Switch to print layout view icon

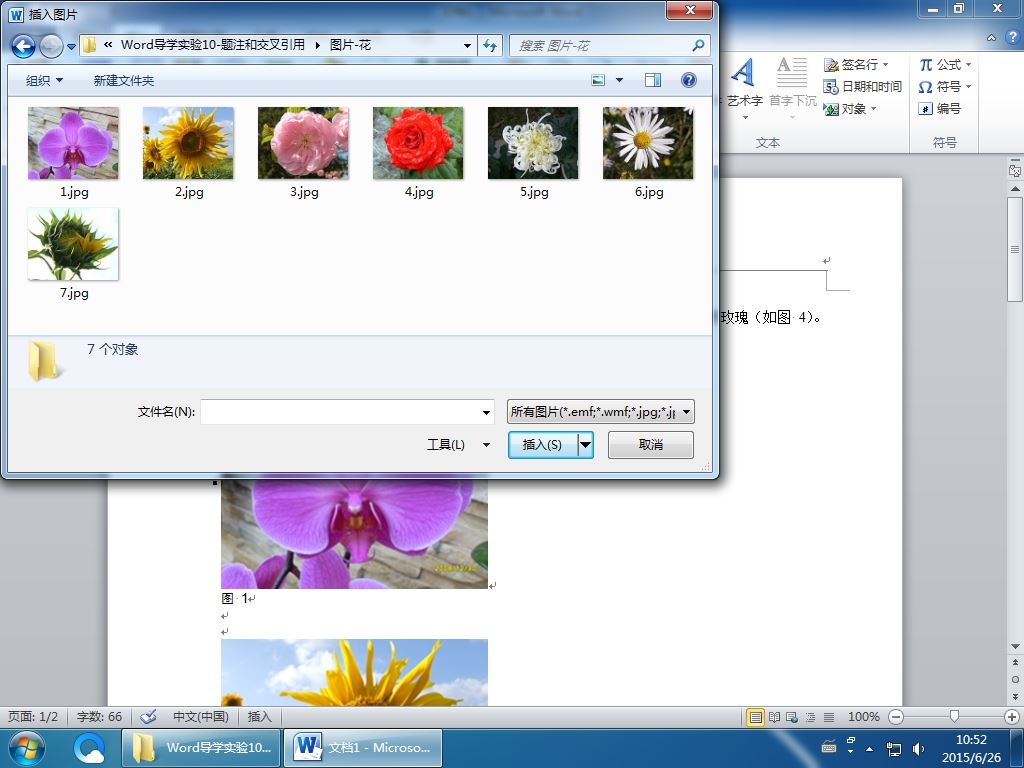click(756, 717)
